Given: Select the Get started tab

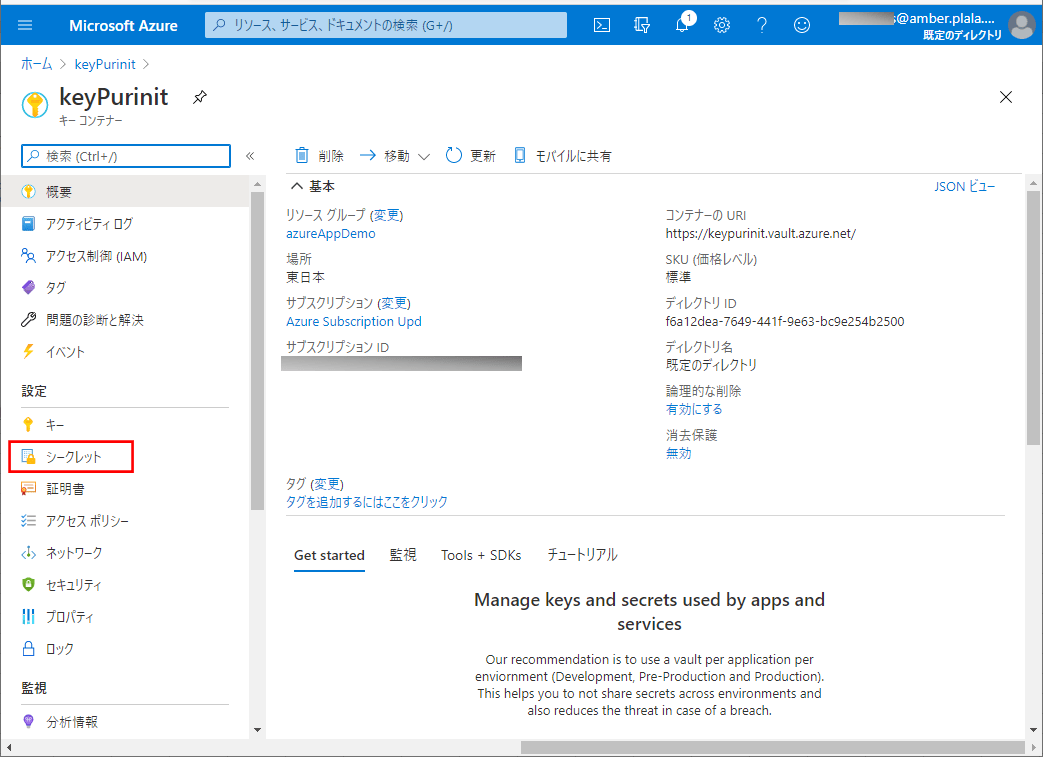Looking at the screenshot, I should point(329,555).
